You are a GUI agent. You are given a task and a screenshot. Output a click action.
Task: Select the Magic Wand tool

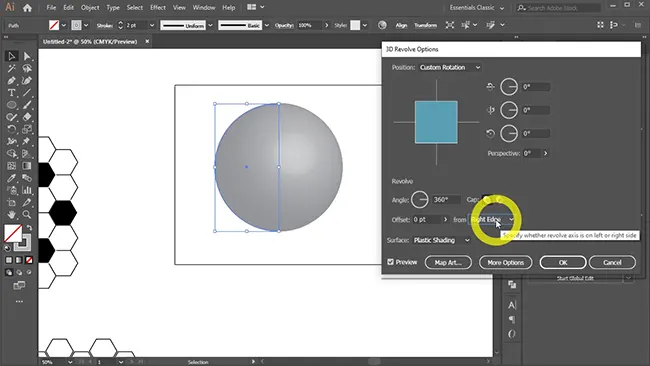pyautogui.click(x=12, y=68)
